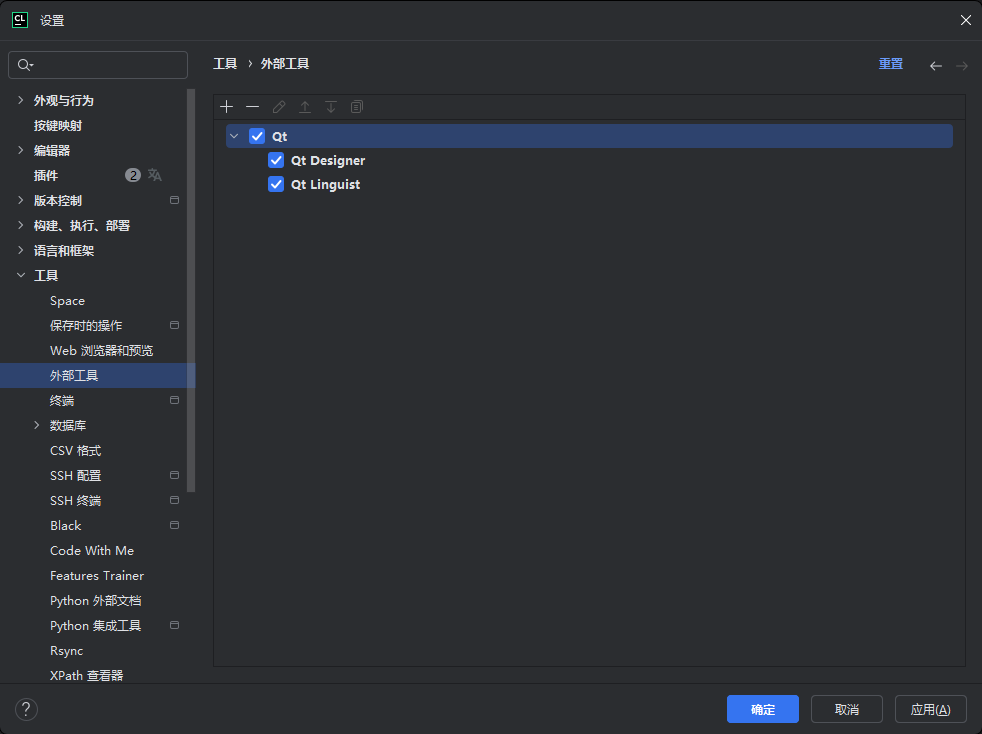
Task: Open the 终端 settings page
Action: coord(62,400)
